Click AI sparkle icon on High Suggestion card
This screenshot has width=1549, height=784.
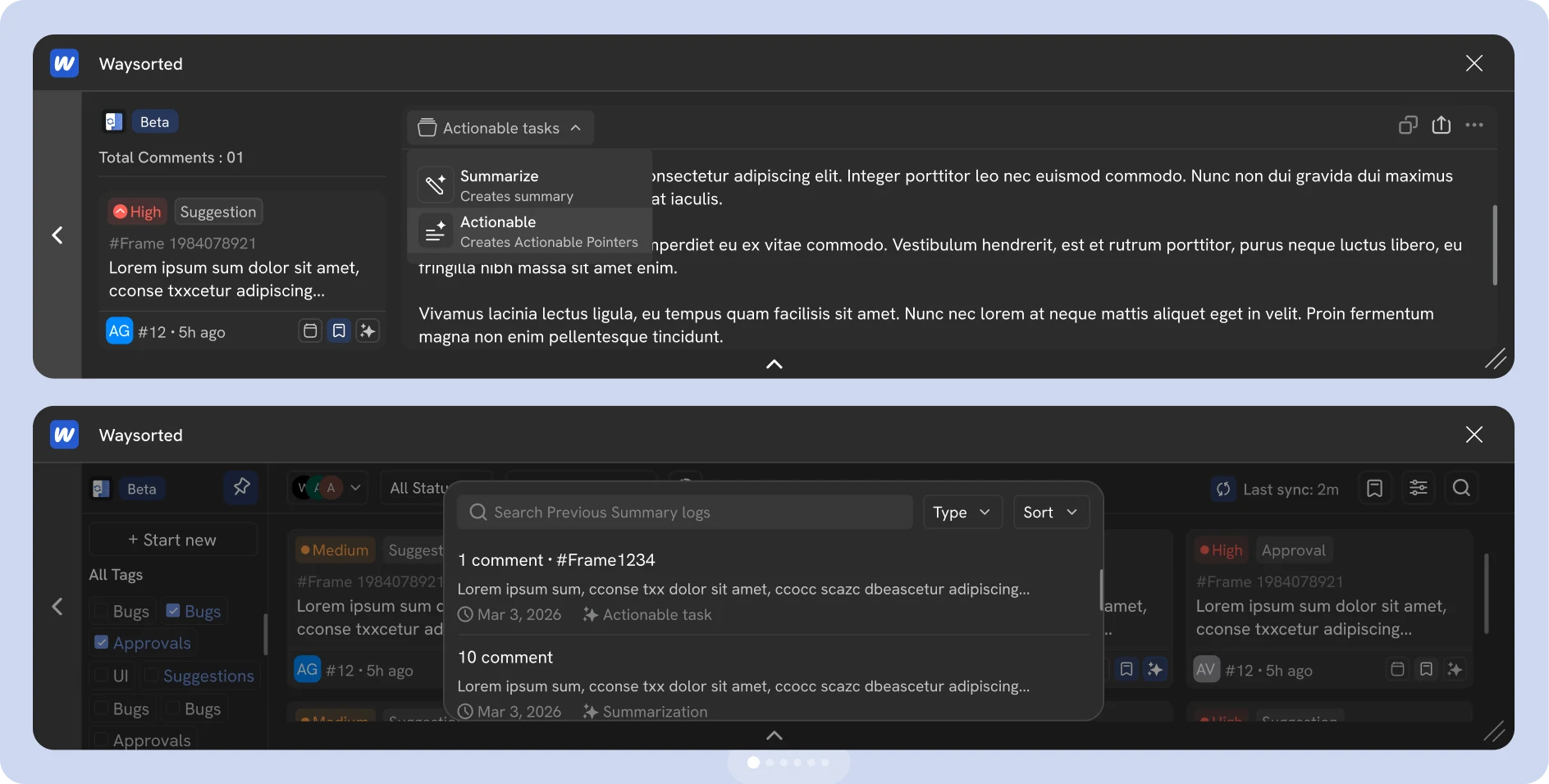[368, 330]
